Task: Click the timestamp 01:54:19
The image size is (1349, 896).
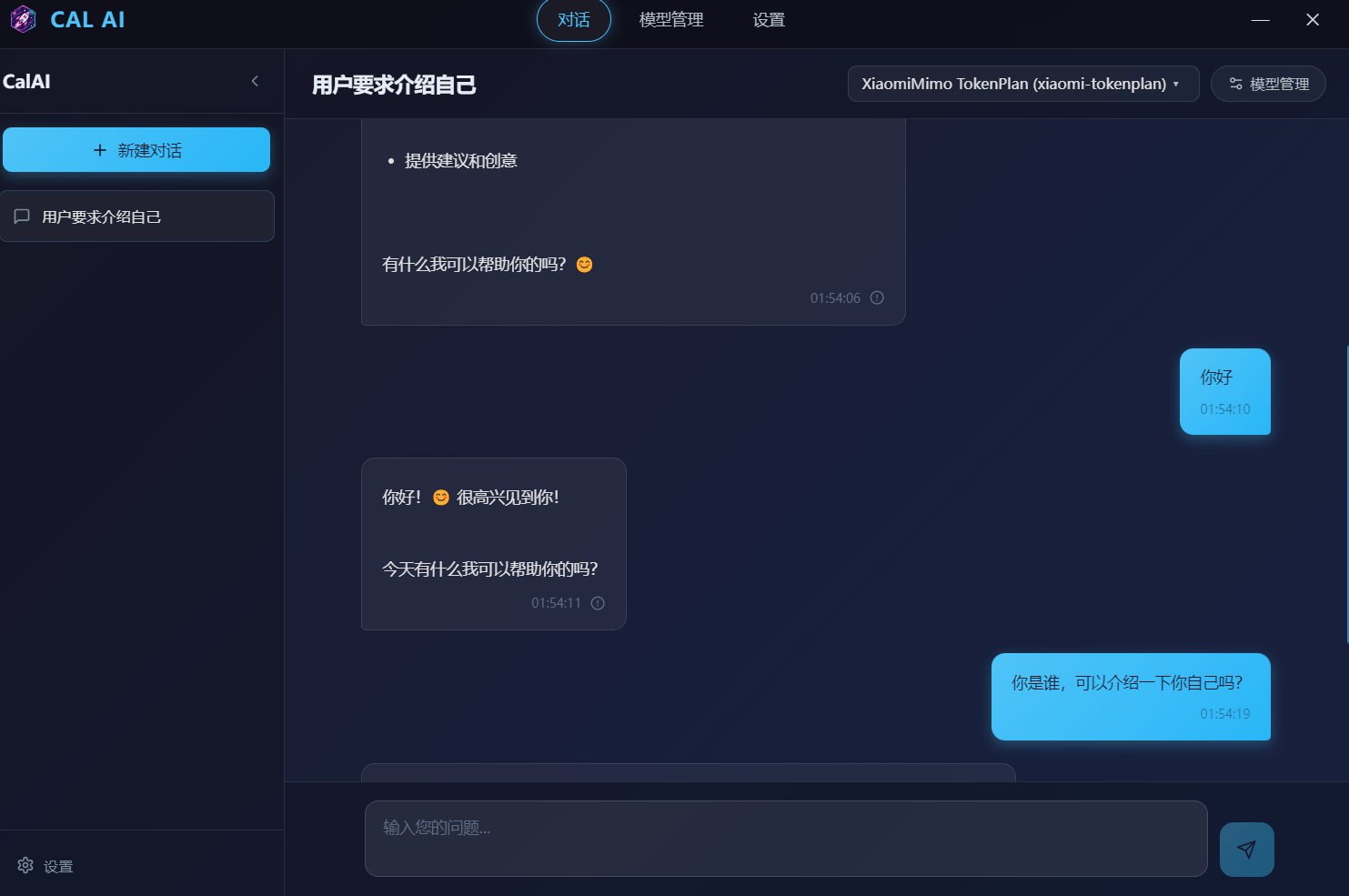Action: pos(1224,714)
